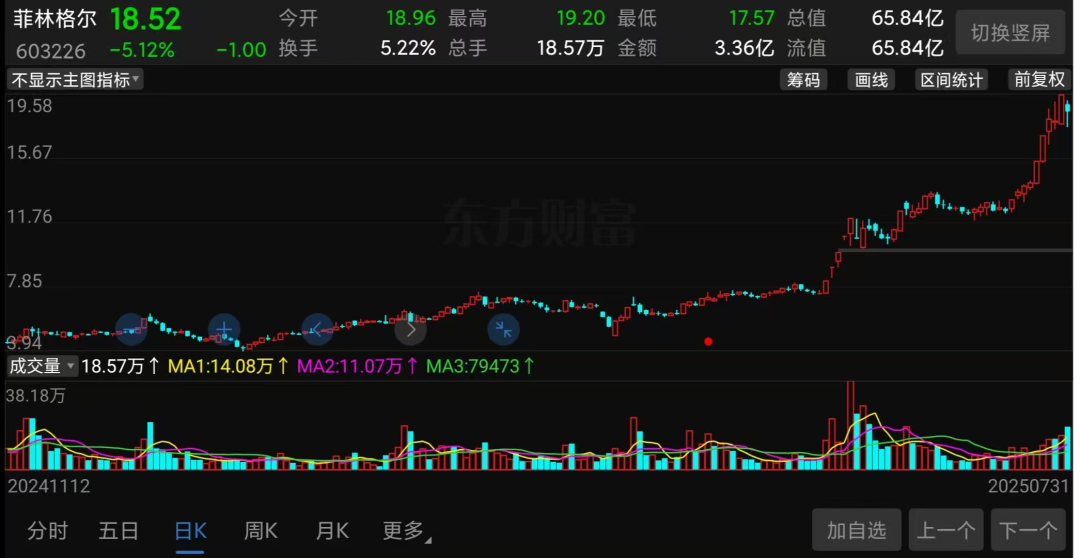Click the scroll-right chevron circle icon on chart
The width and height of the screenshot is (1080, 558).
411,329
